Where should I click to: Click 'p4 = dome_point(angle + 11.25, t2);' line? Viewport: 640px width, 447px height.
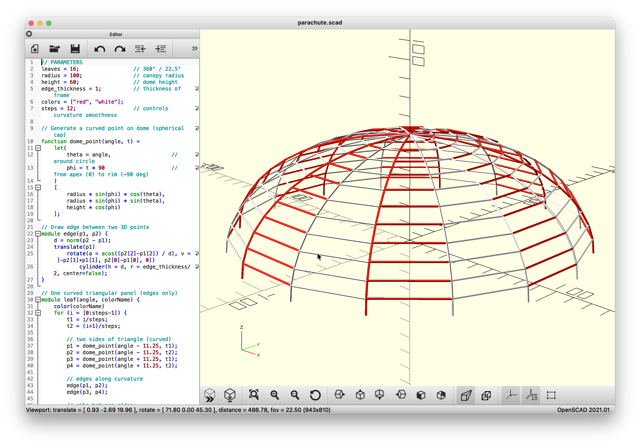pos(122,365)
